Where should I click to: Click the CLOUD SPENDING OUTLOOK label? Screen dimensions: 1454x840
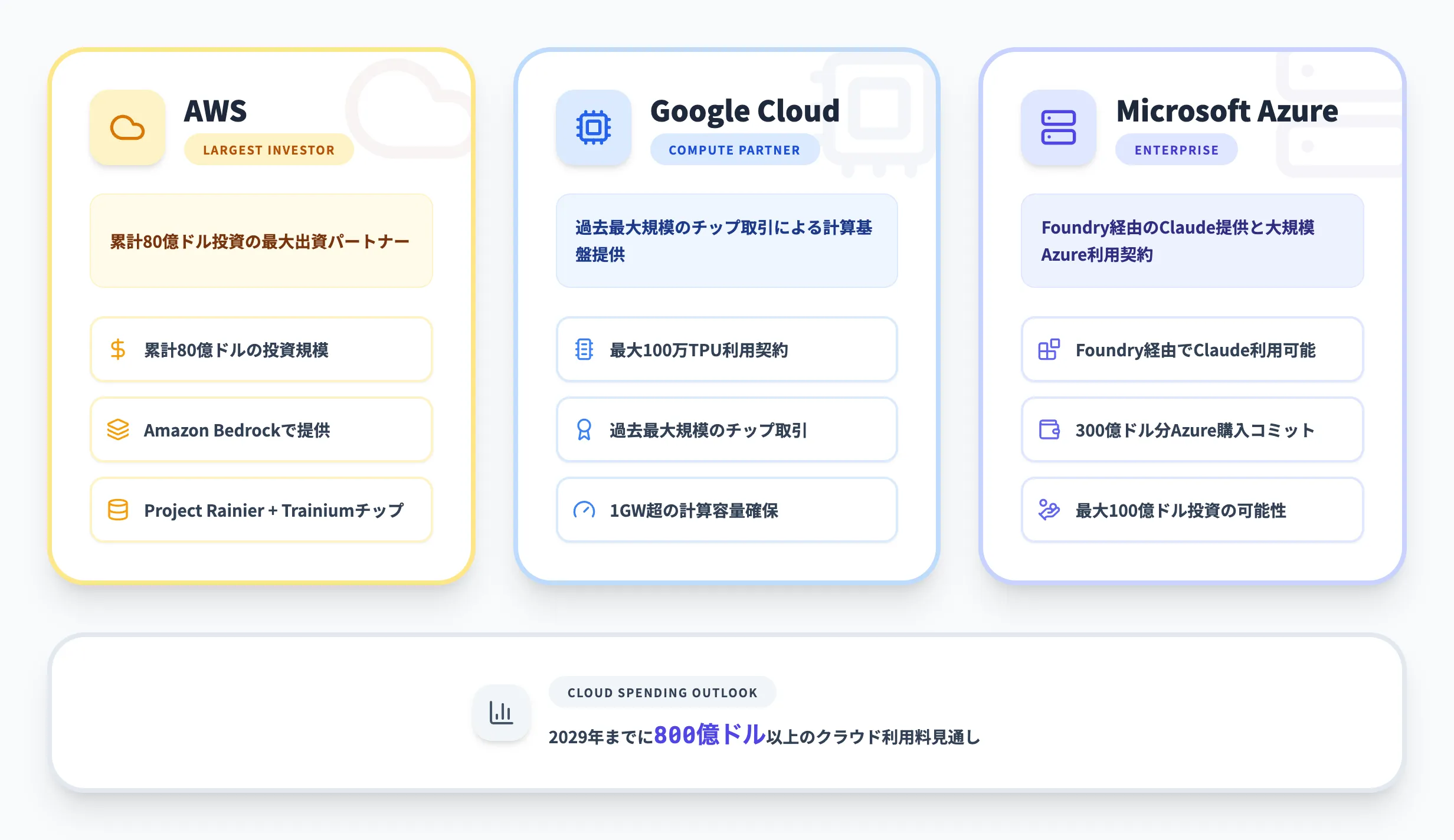[x=662, y=693]
